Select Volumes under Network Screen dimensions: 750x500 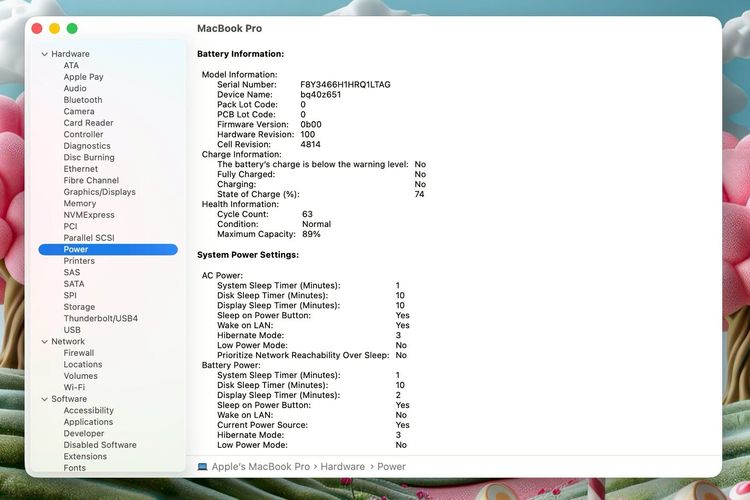click(x=80, y=376)
